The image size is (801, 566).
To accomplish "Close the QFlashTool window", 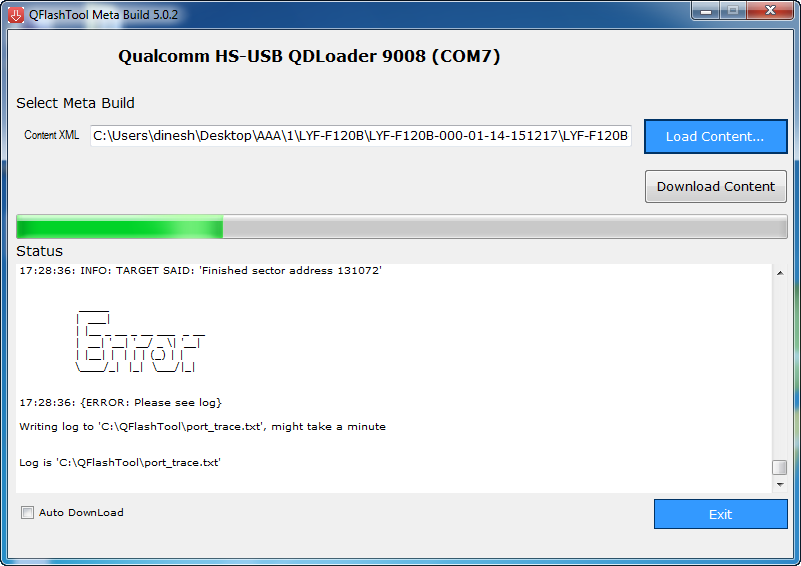I will [x=770, y=11].
